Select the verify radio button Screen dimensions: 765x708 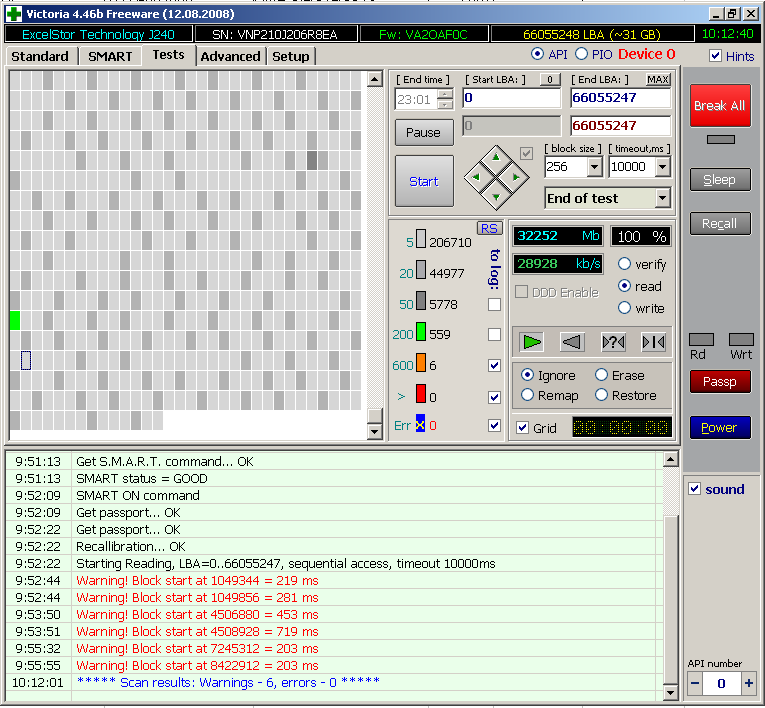click(625, 264)
